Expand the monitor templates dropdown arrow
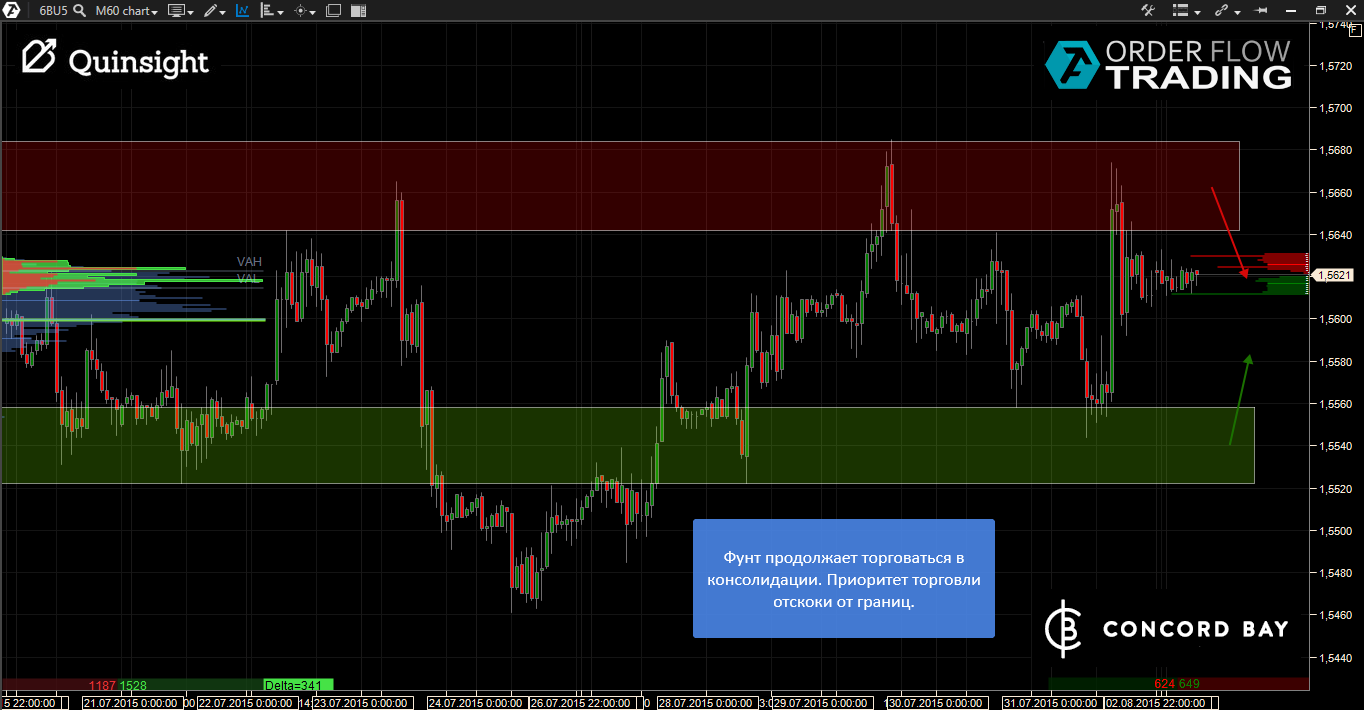1364x710 pixels. pos(190,12)
